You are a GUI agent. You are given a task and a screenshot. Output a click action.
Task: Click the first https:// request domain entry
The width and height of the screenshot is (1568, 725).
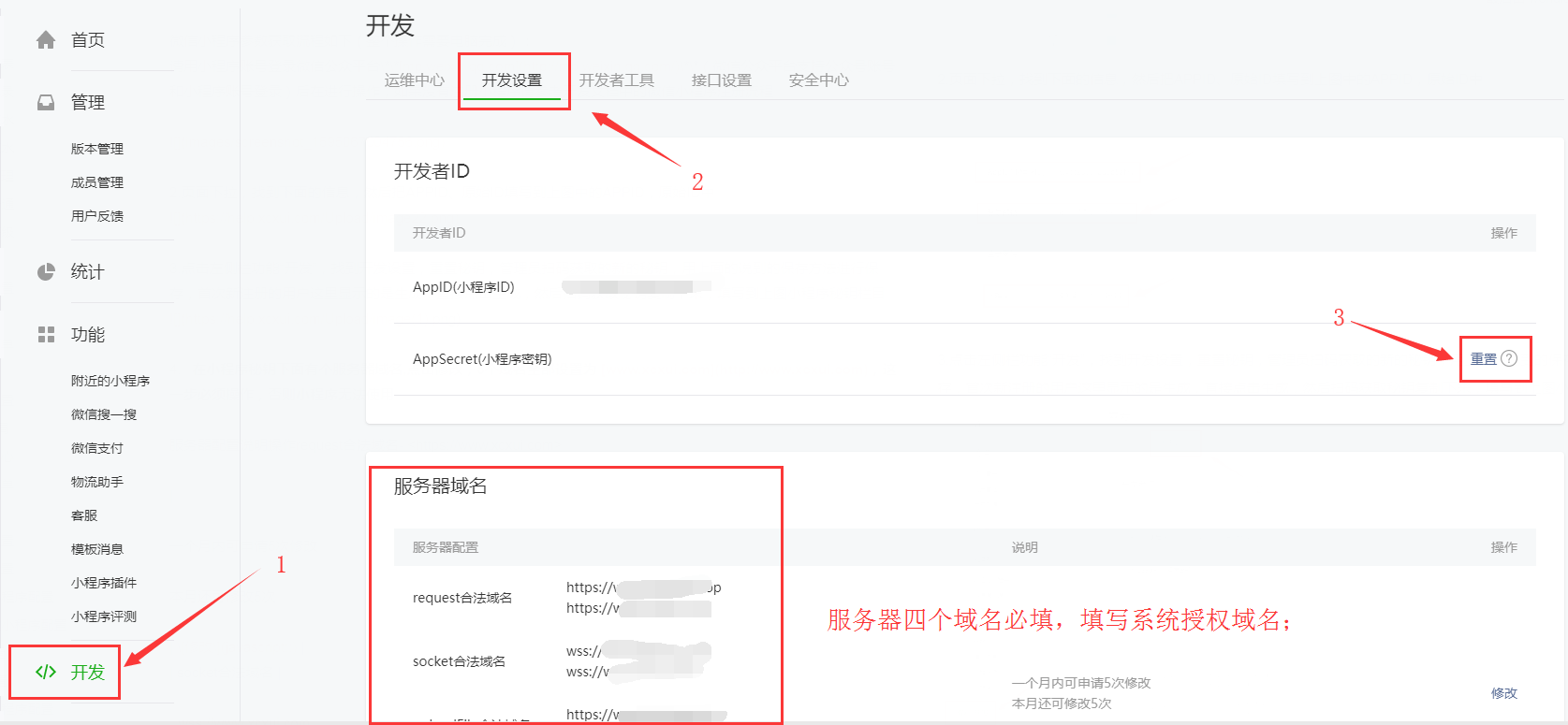tap(644, 587)
